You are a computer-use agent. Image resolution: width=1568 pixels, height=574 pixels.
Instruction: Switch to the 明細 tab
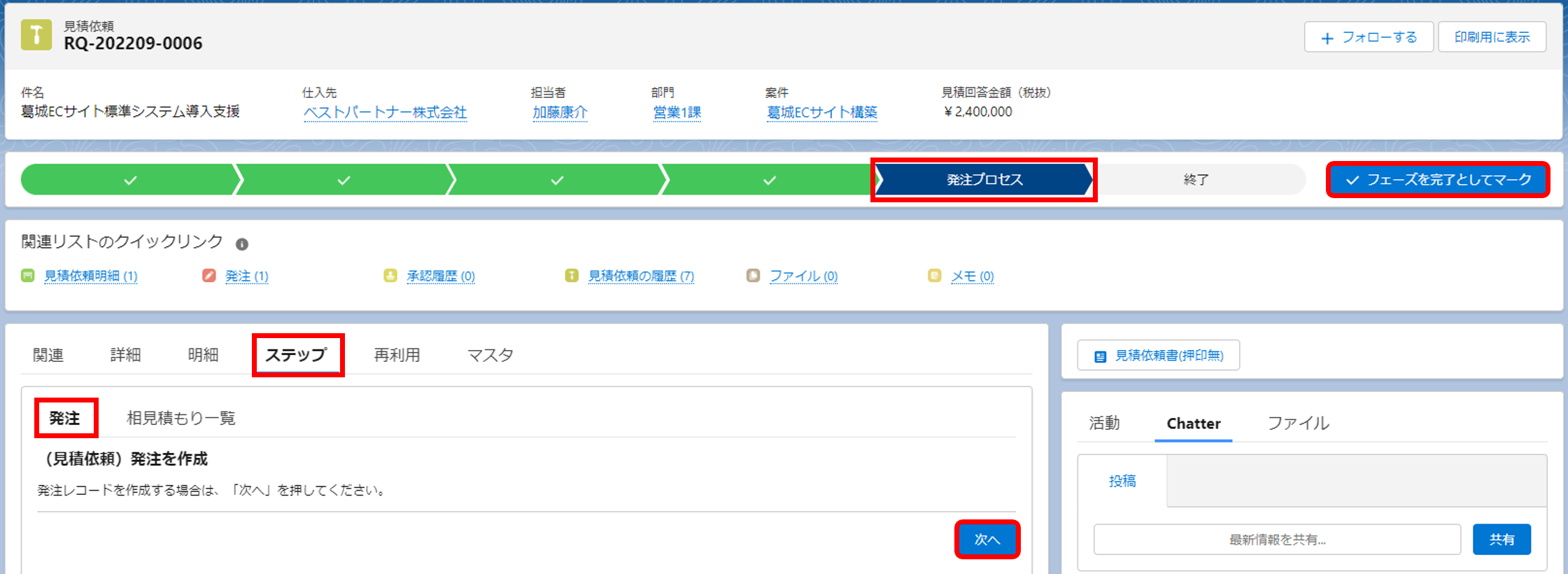[204, 355]
